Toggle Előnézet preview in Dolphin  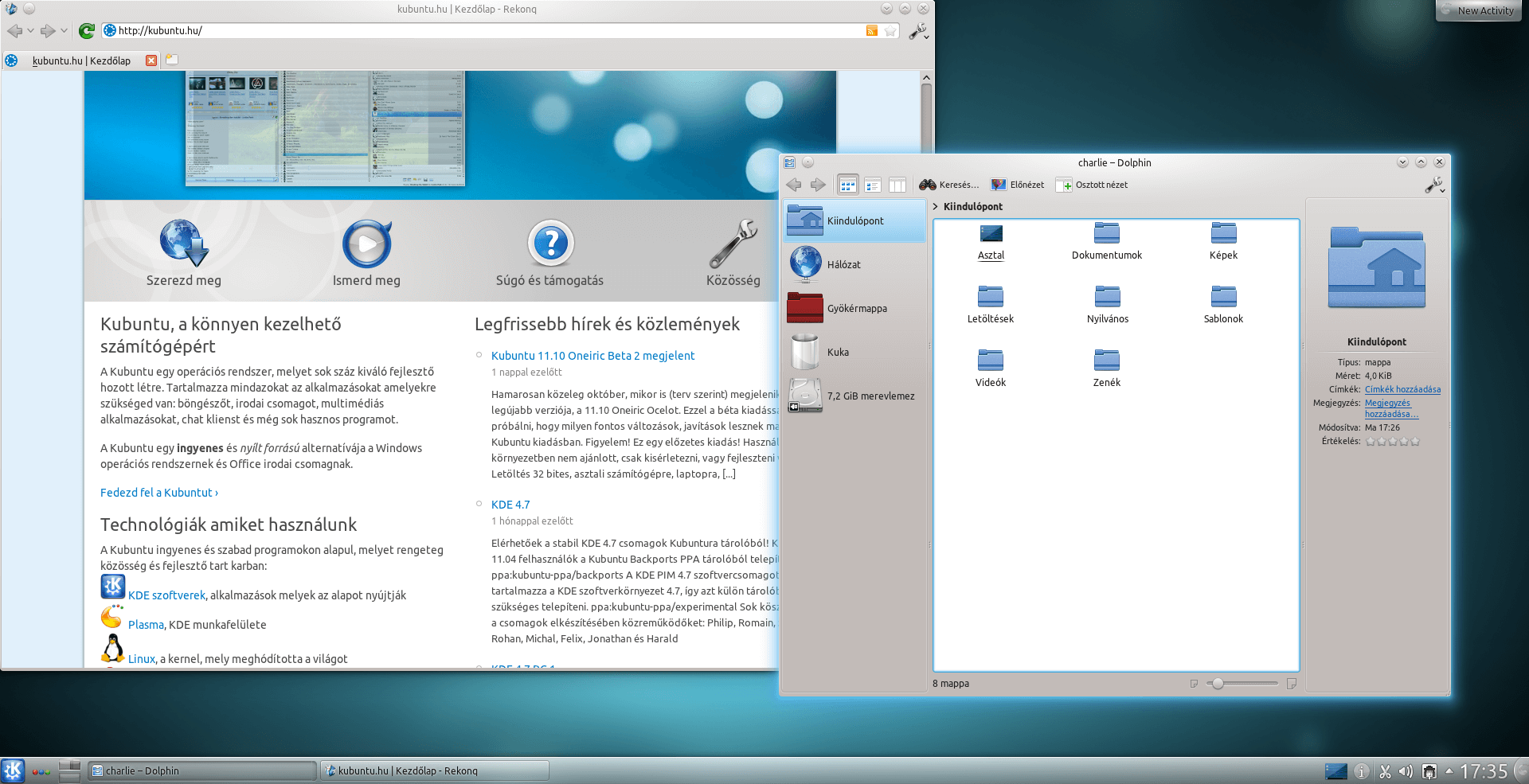1017,185
